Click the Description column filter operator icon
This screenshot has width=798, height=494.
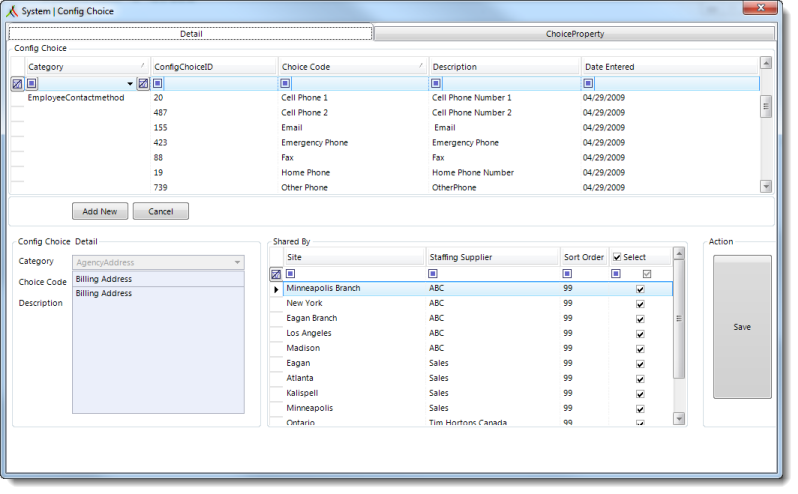pyautogui.click(x=436, y=84)
